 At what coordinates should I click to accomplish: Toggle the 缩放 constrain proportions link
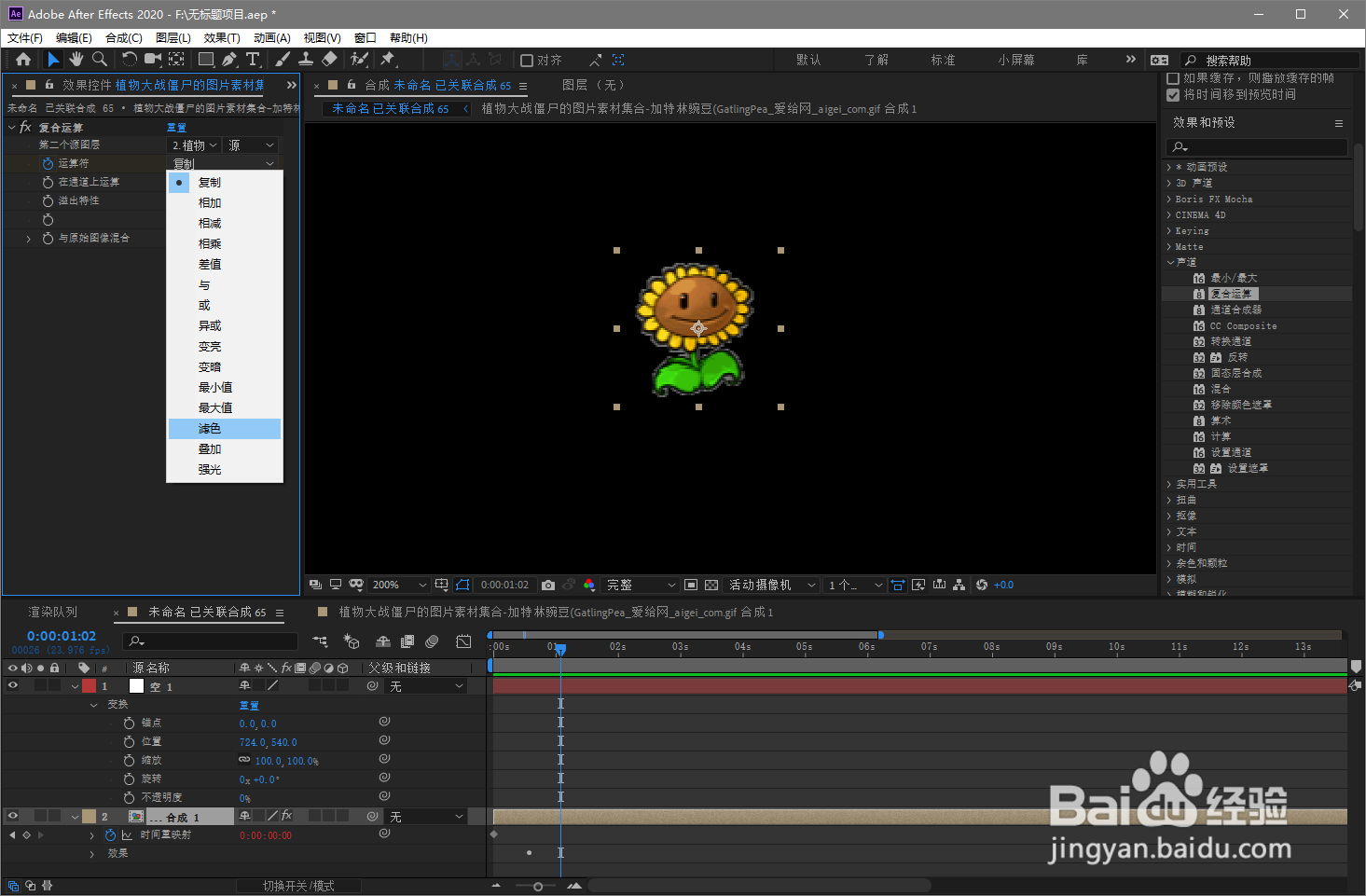(244, 760)
